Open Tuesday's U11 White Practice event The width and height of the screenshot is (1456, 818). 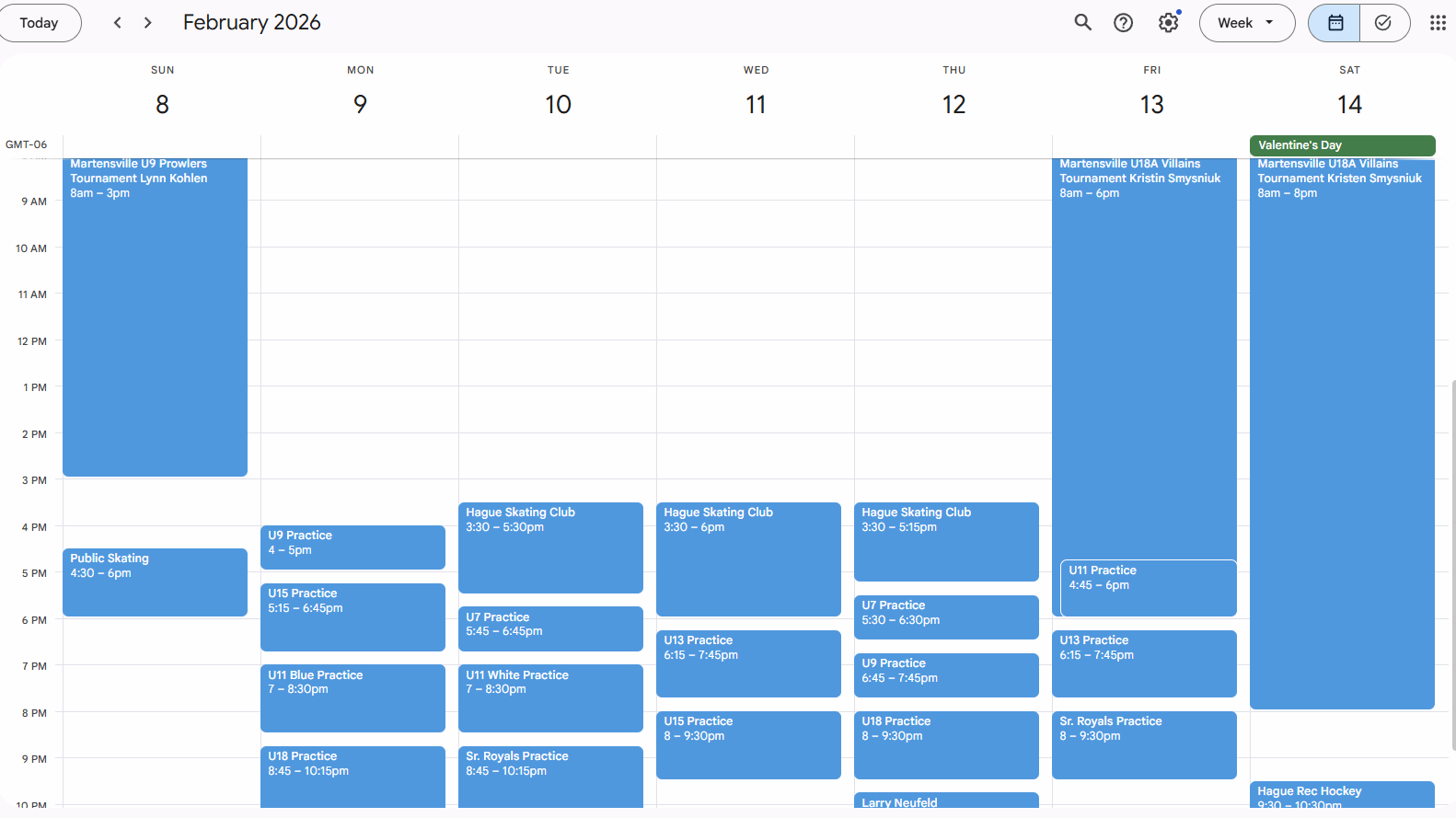tap(550, 697)
